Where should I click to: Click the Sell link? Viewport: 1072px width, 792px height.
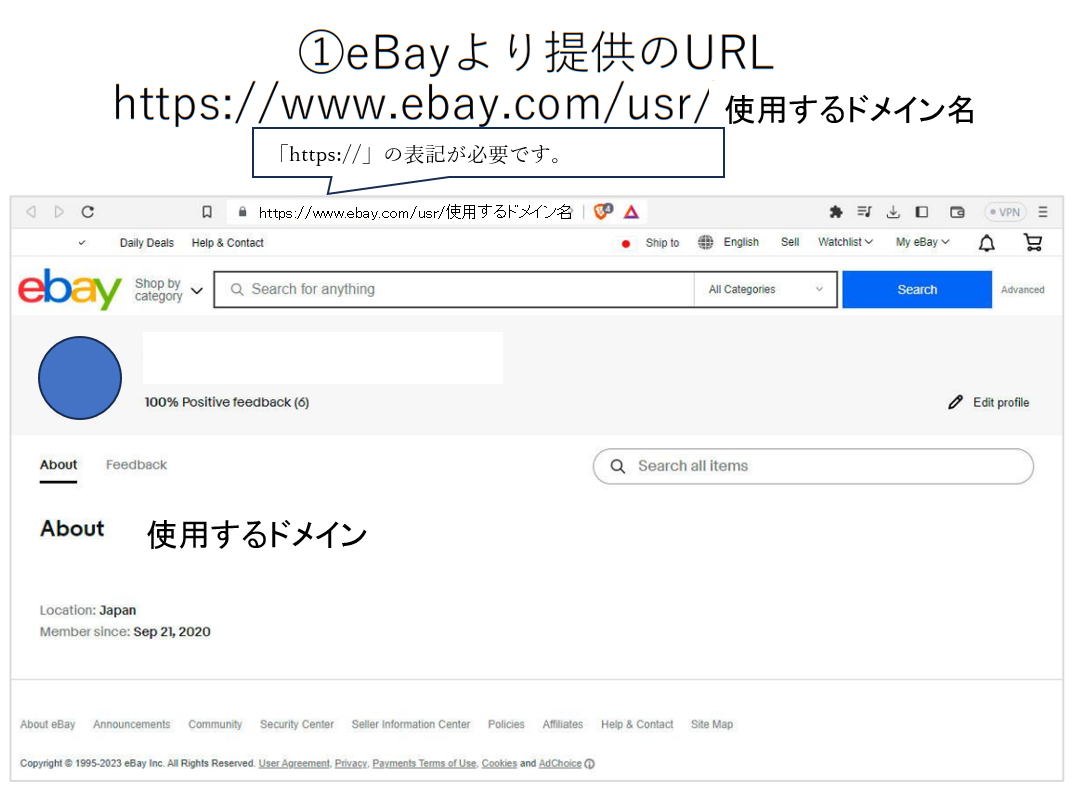point(790,242)
